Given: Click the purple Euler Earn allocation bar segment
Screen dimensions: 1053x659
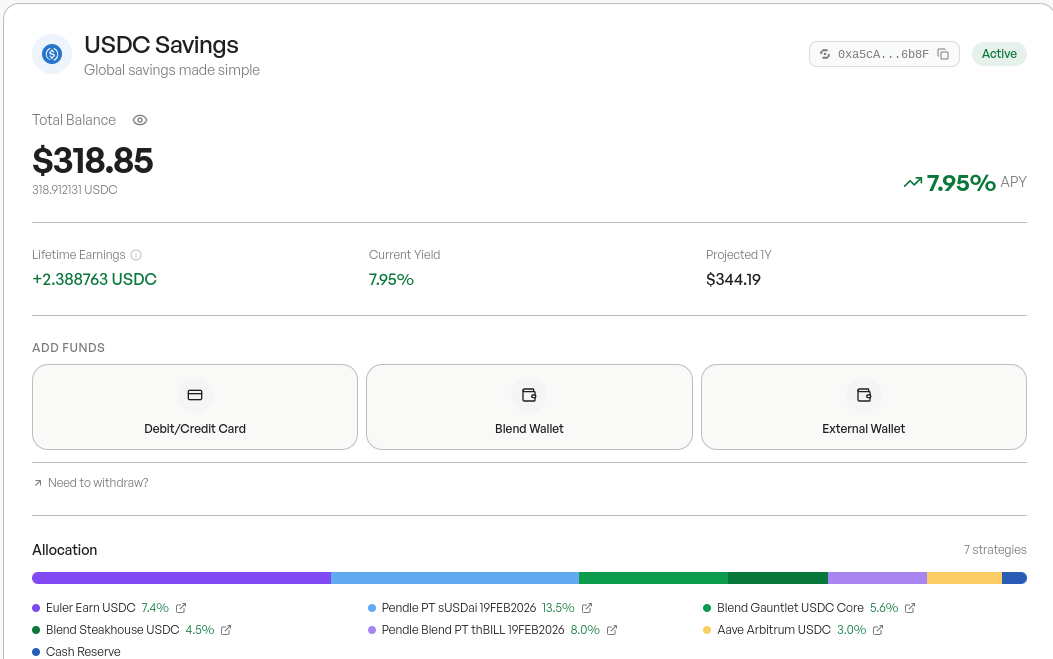Looking at the screenshot, I should (181, 578).
